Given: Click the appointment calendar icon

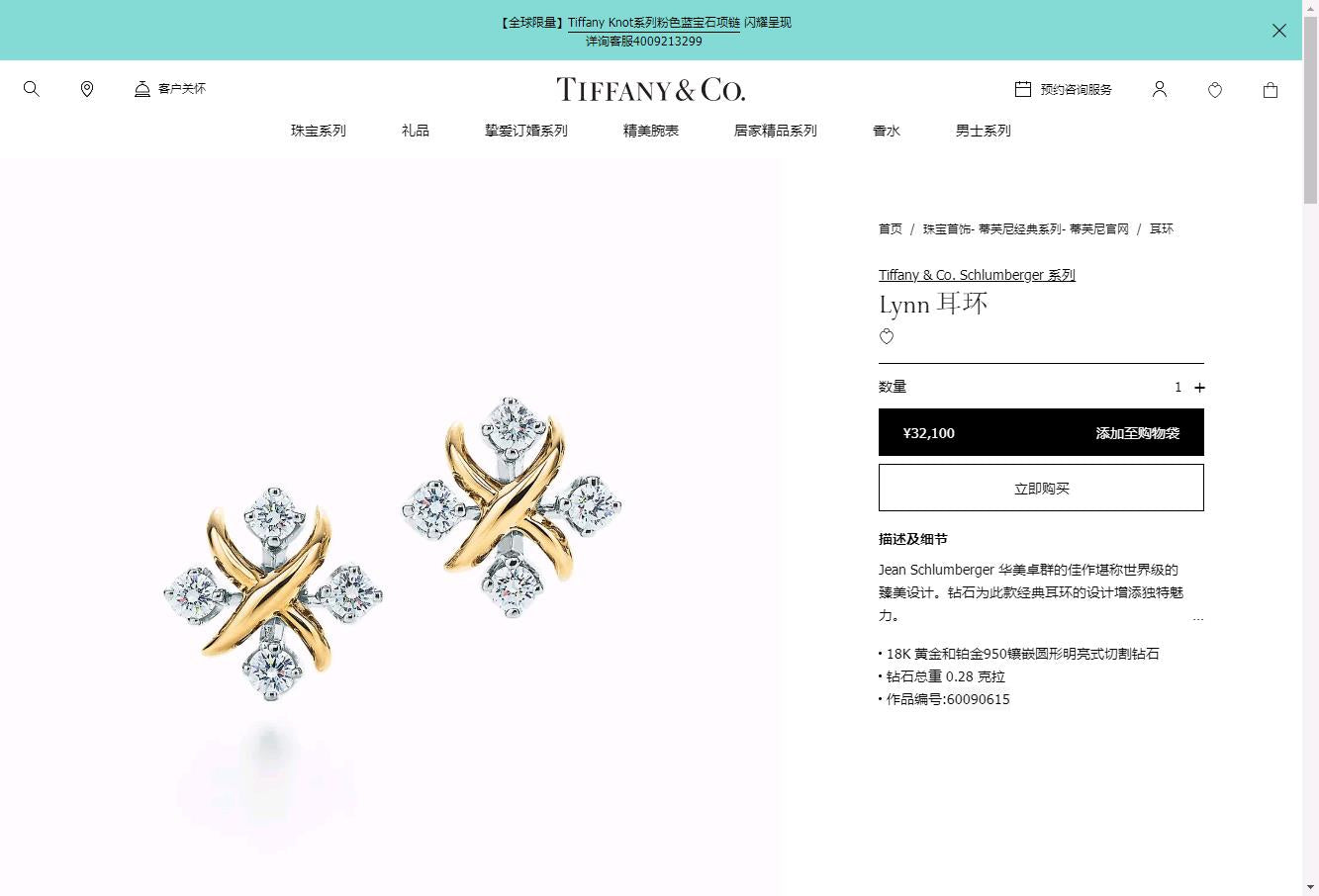Looking at the screenshot, I should [1023, 89].
